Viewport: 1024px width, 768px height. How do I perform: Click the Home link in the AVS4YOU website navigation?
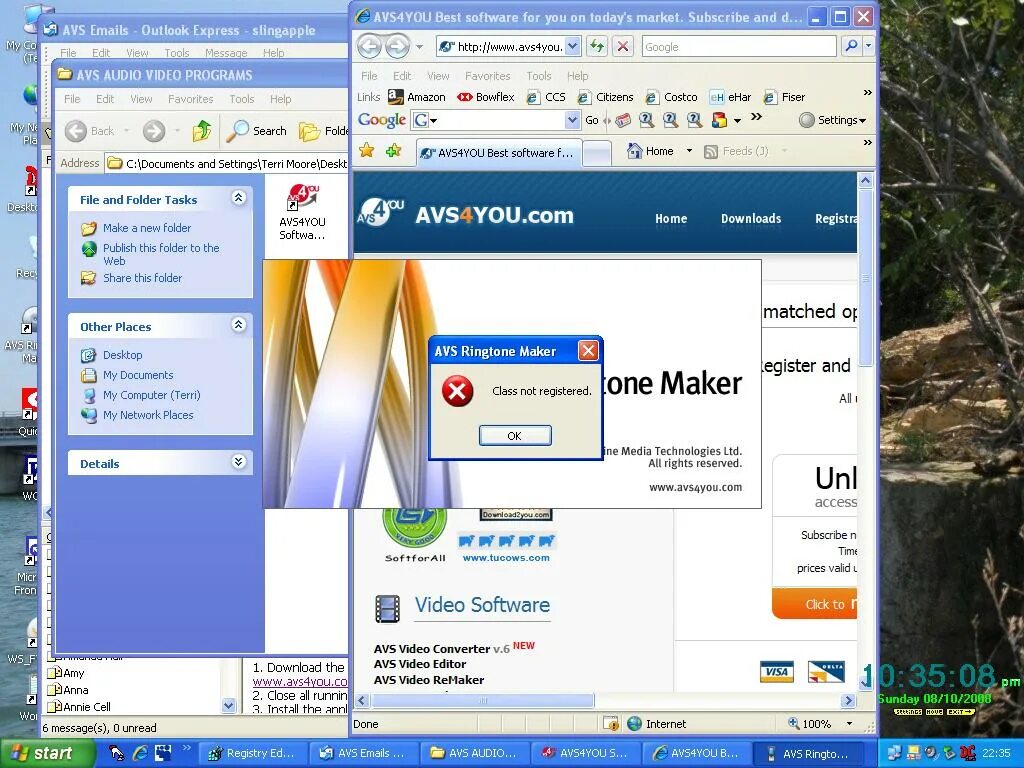(671, 219)
